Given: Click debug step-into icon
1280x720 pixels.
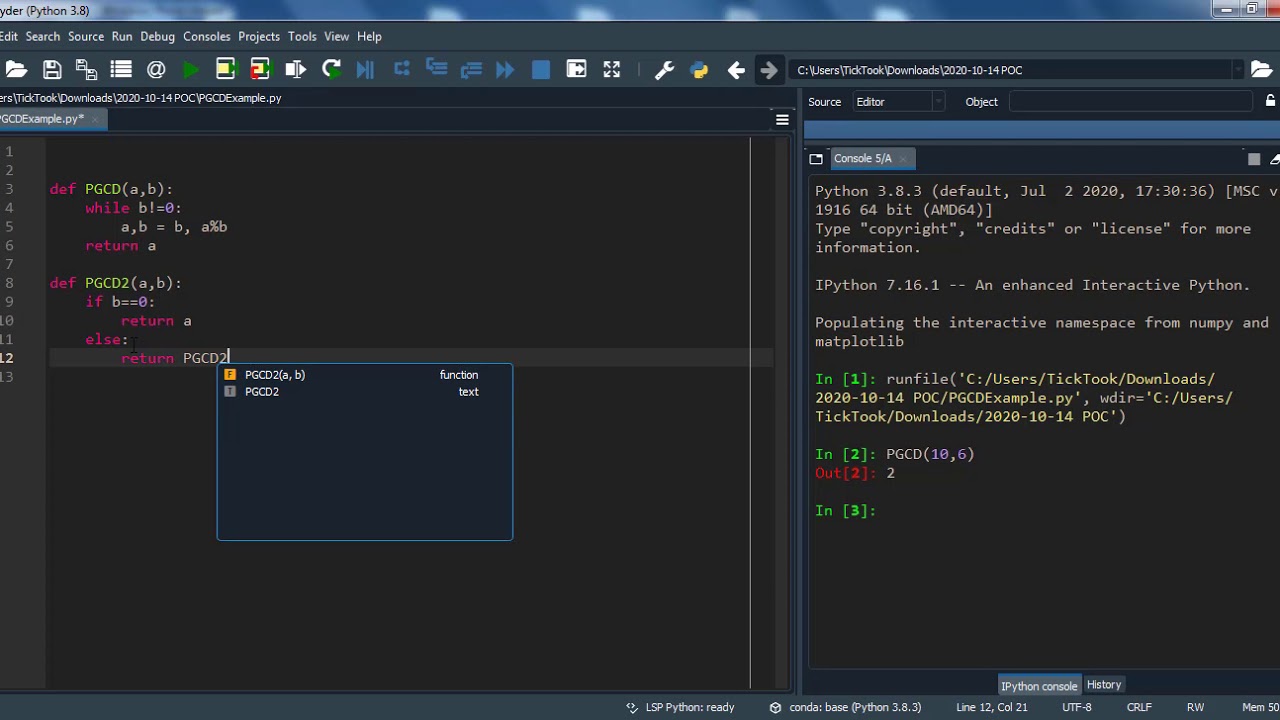Looking at the screenshot, I should tap(436, 69).
